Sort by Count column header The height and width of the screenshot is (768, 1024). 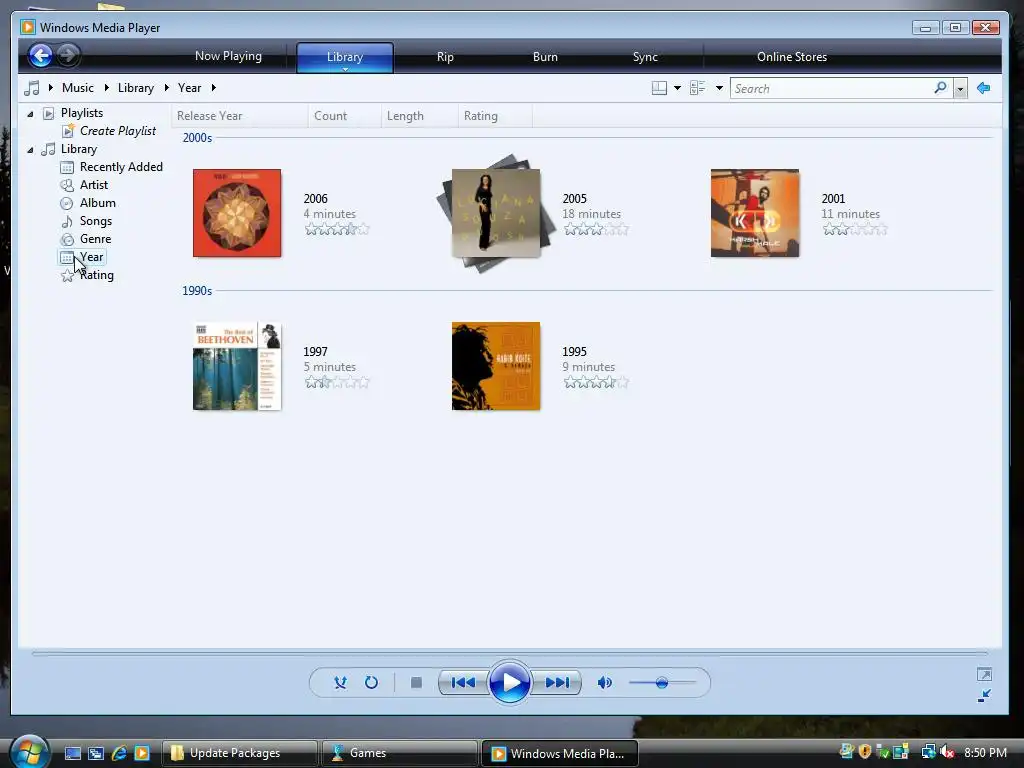[344, 116]
